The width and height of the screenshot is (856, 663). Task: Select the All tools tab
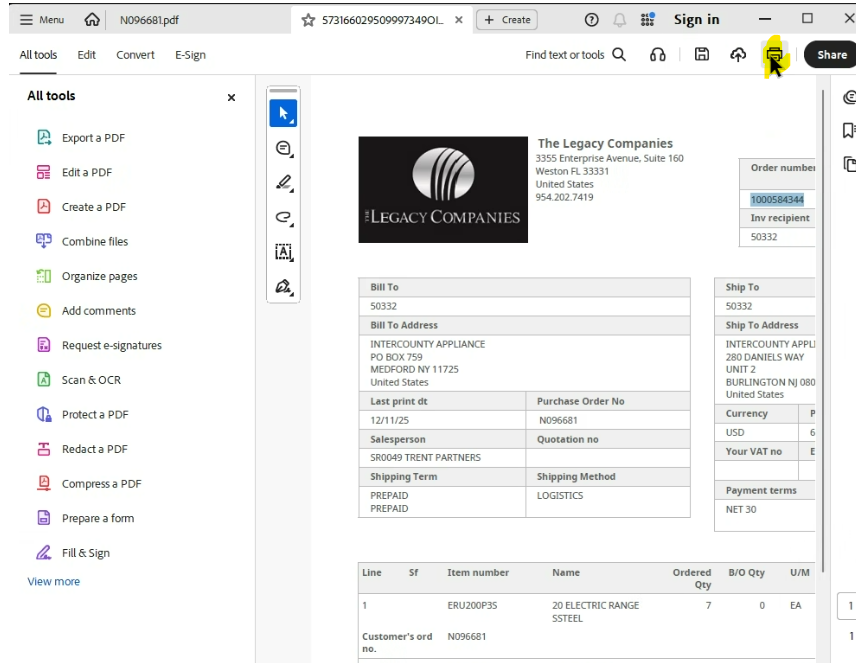(38, 55)
